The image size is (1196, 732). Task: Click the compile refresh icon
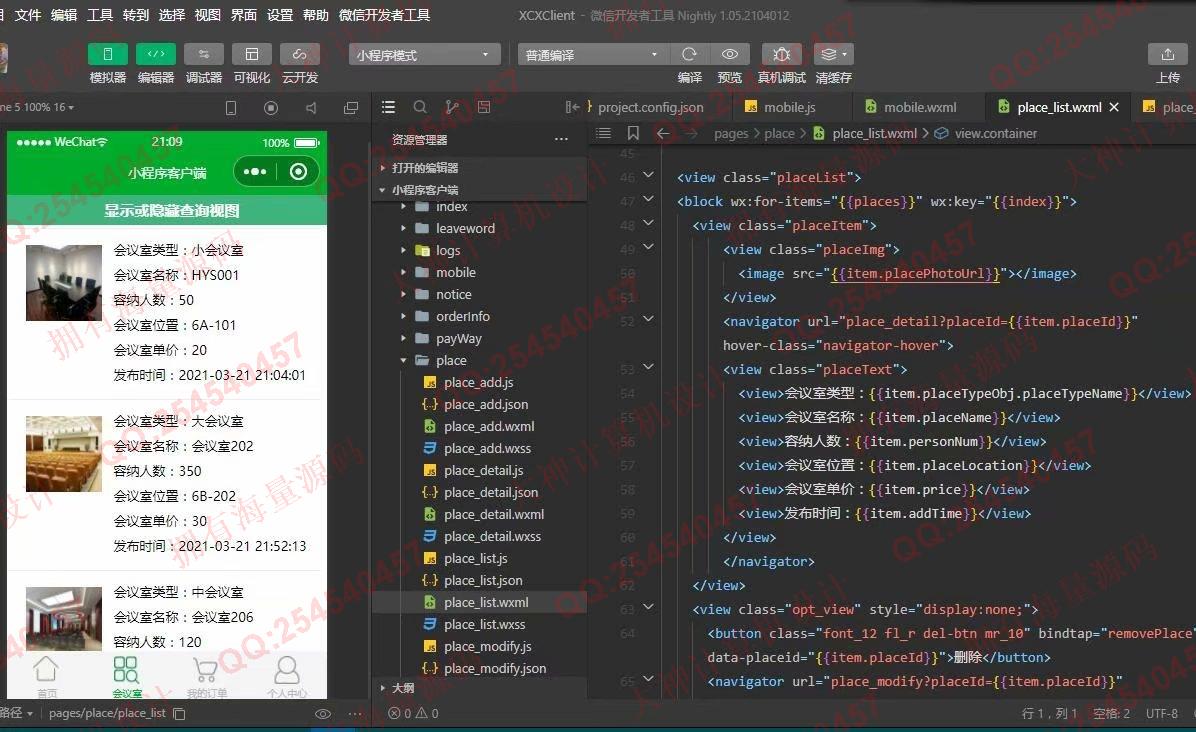[x=690, y=54]
